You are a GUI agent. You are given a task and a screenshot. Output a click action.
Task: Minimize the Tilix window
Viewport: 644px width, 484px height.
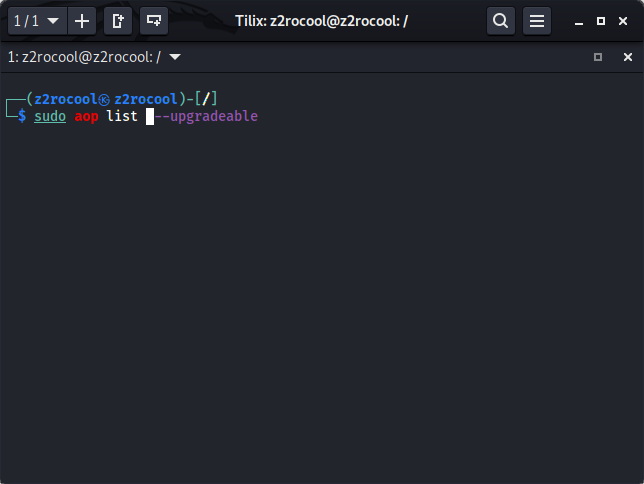coord(579,21)
